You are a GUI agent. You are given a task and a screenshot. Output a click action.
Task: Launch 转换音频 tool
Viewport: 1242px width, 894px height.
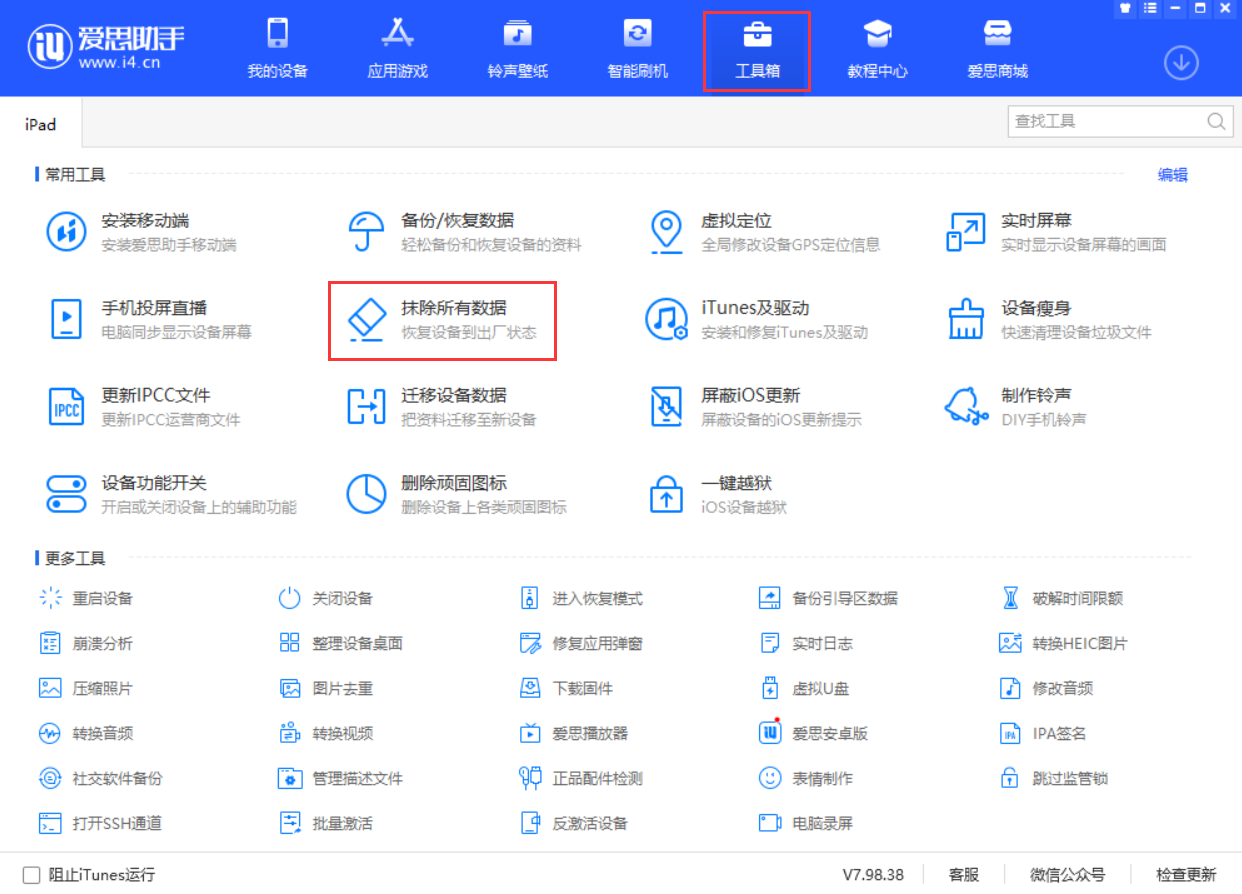point(85,733)
